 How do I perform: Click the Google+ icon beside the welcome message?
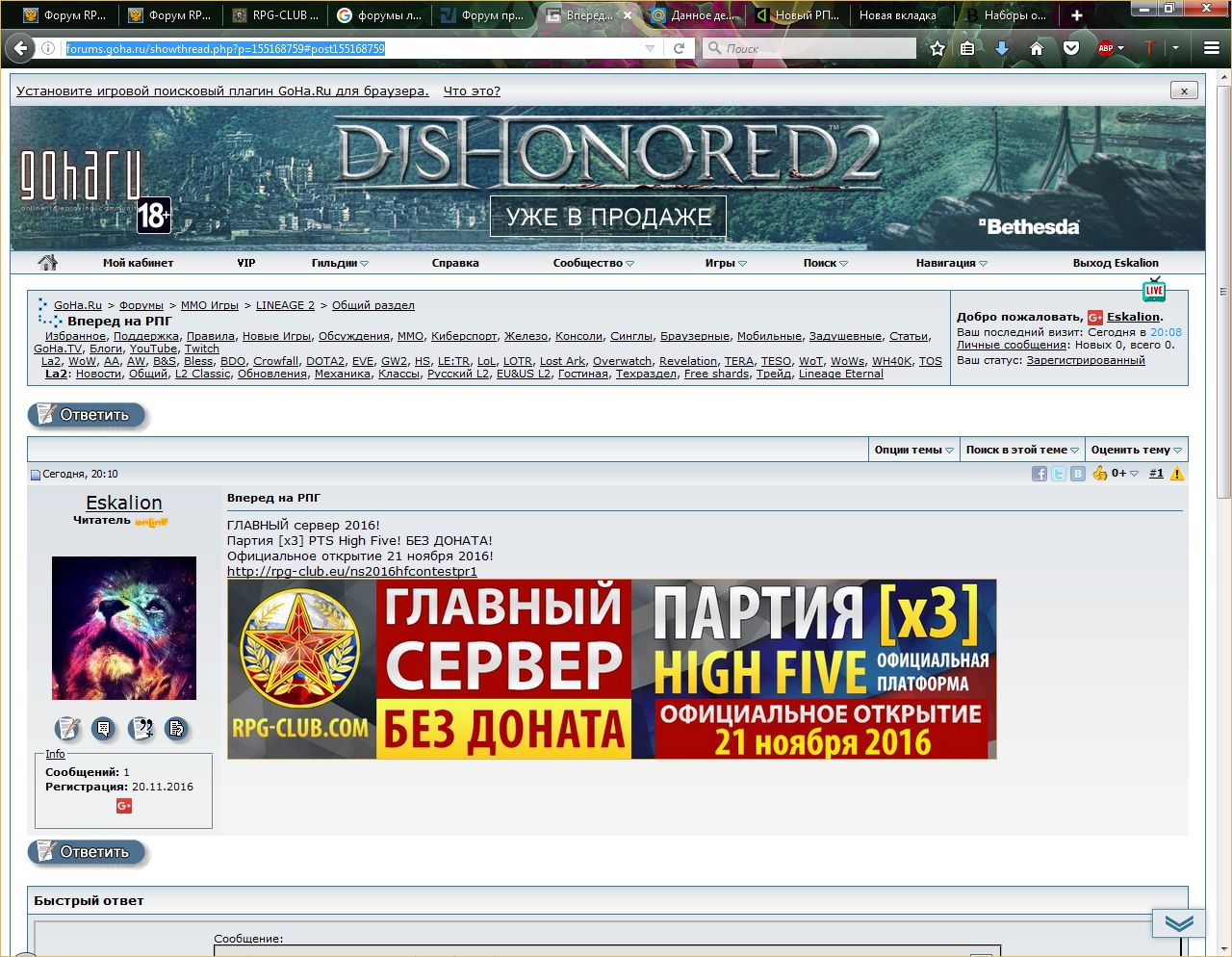point(1095,318)
